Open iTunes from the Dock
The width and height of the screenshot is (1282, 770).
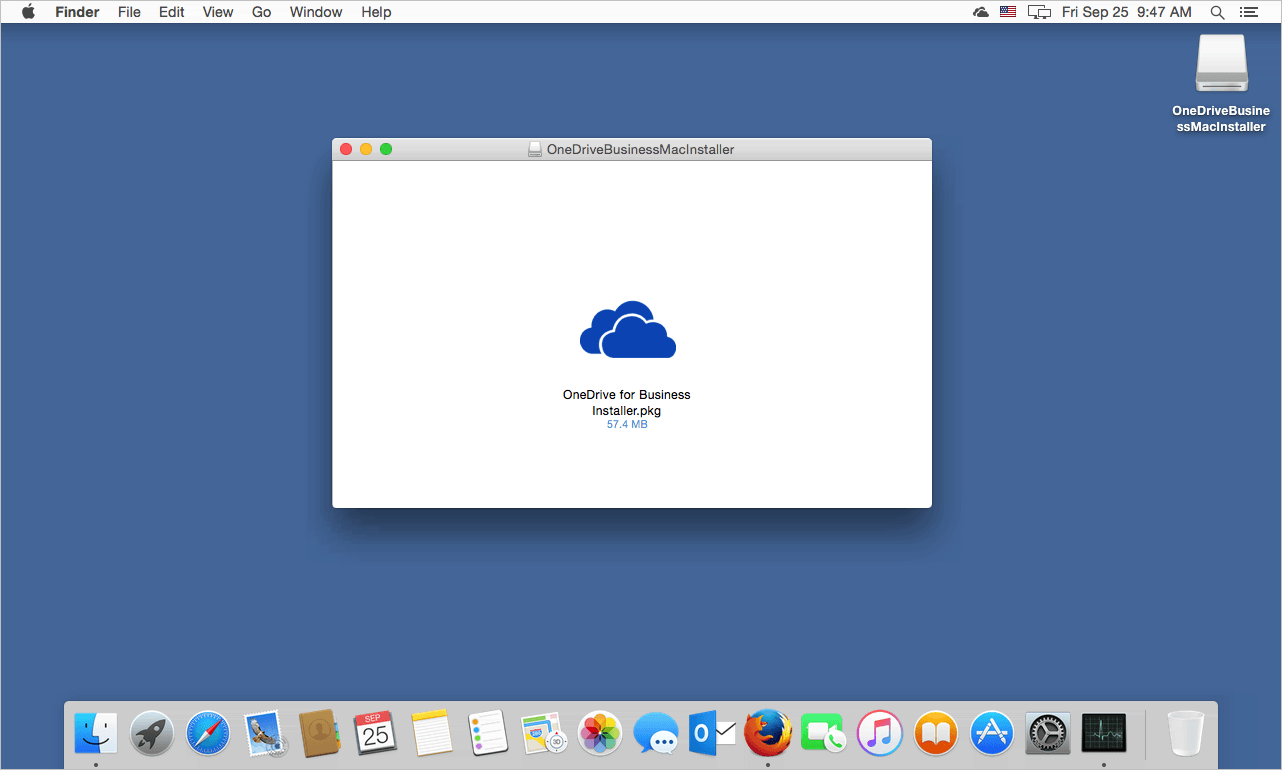[x=880, y=734]
